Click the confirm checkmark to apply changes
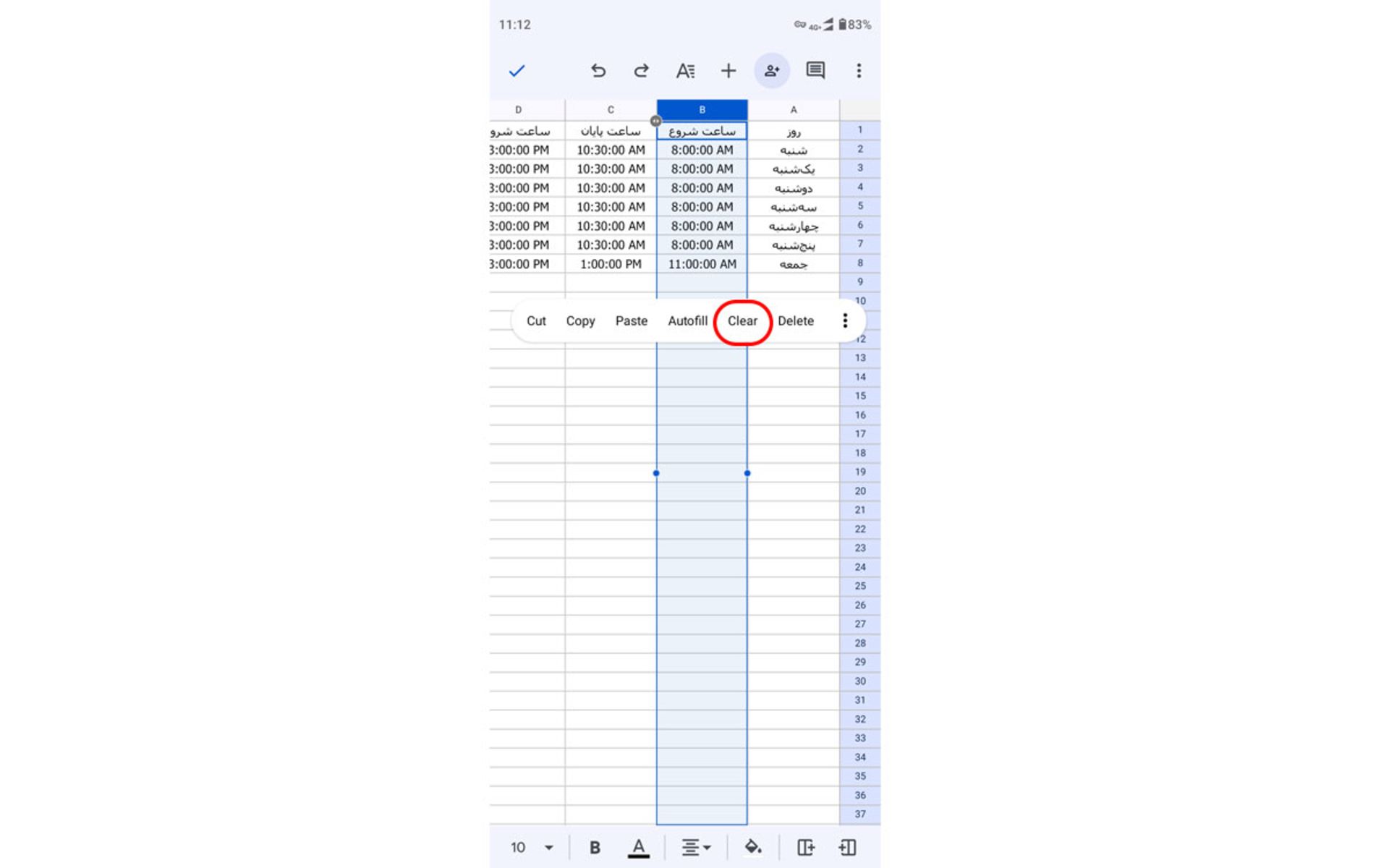Screen dimensions: 1389x868 (x=516, y=71)
